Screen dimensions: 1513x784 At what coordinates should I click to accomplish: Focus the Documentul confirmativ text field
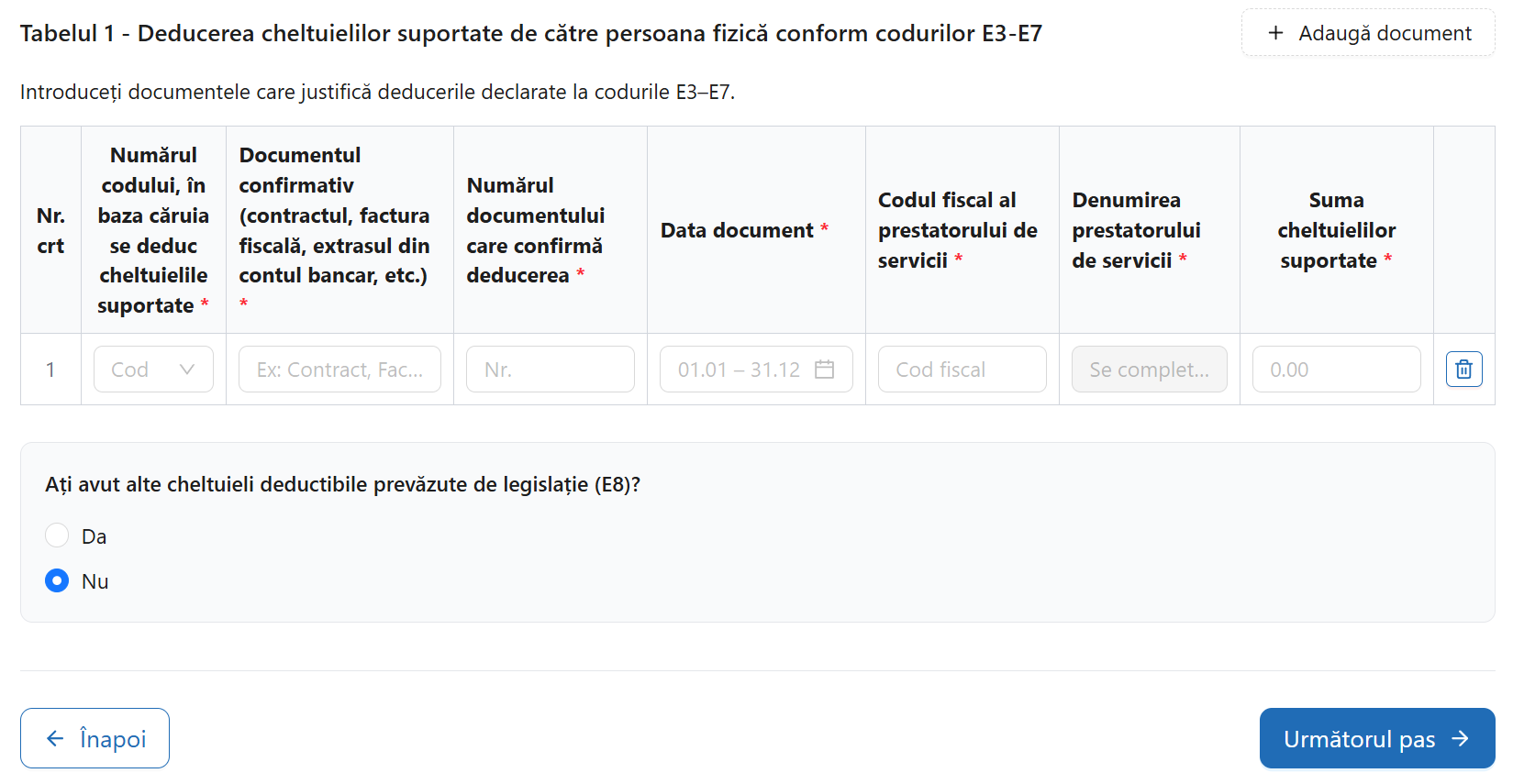339,370
